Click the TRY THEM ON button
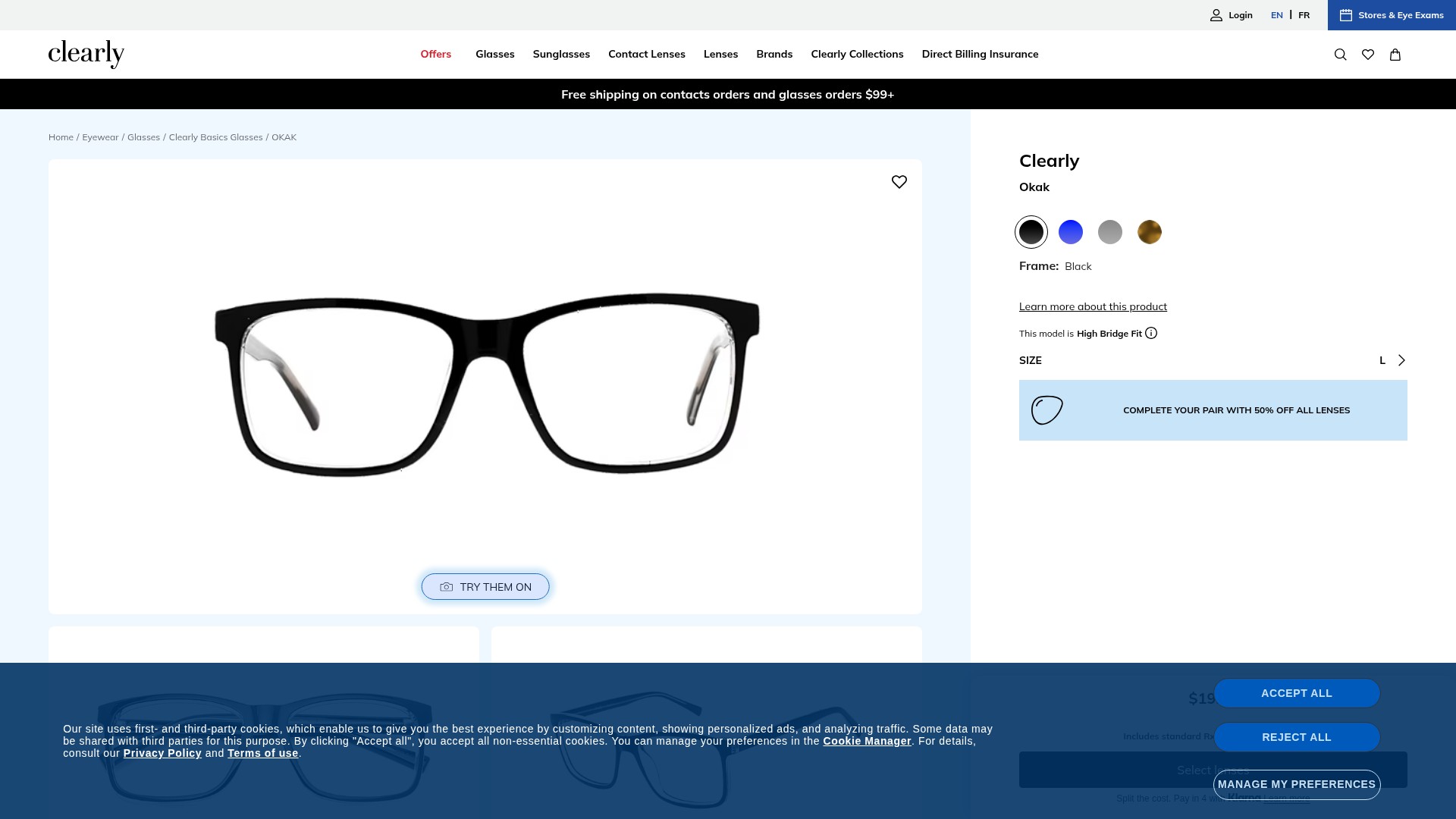Screen dimensions: 1456x819 click(485, 587)
